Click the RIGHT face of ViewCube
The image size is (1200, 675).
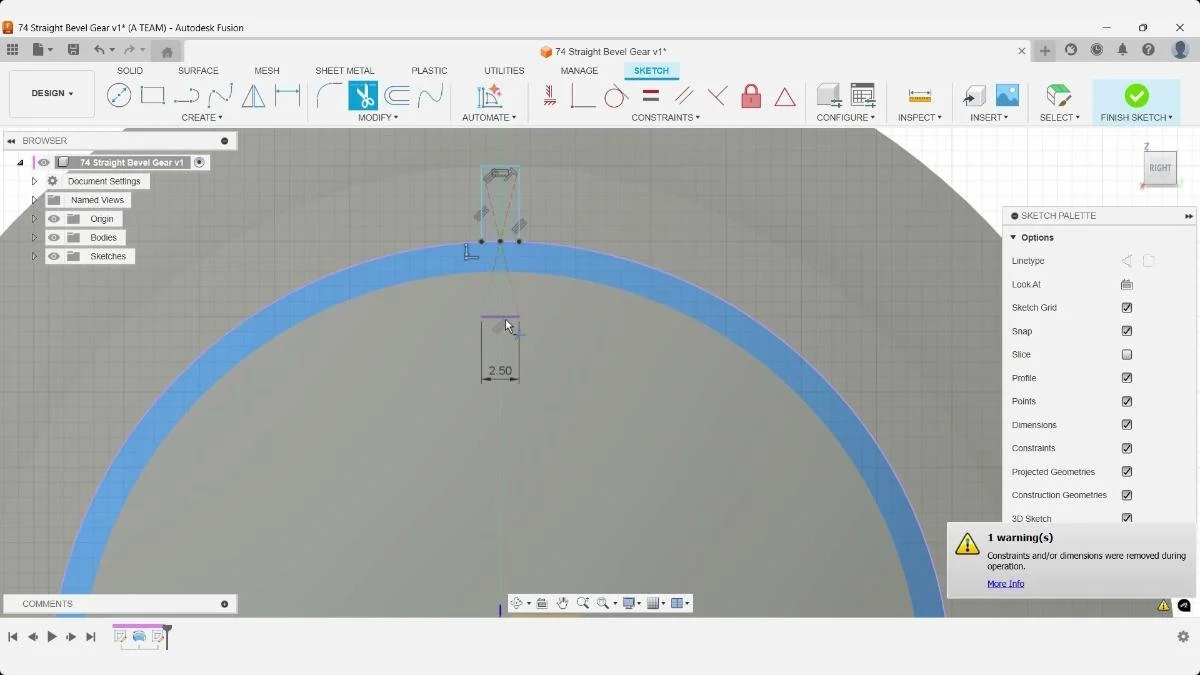[1160, 168]
